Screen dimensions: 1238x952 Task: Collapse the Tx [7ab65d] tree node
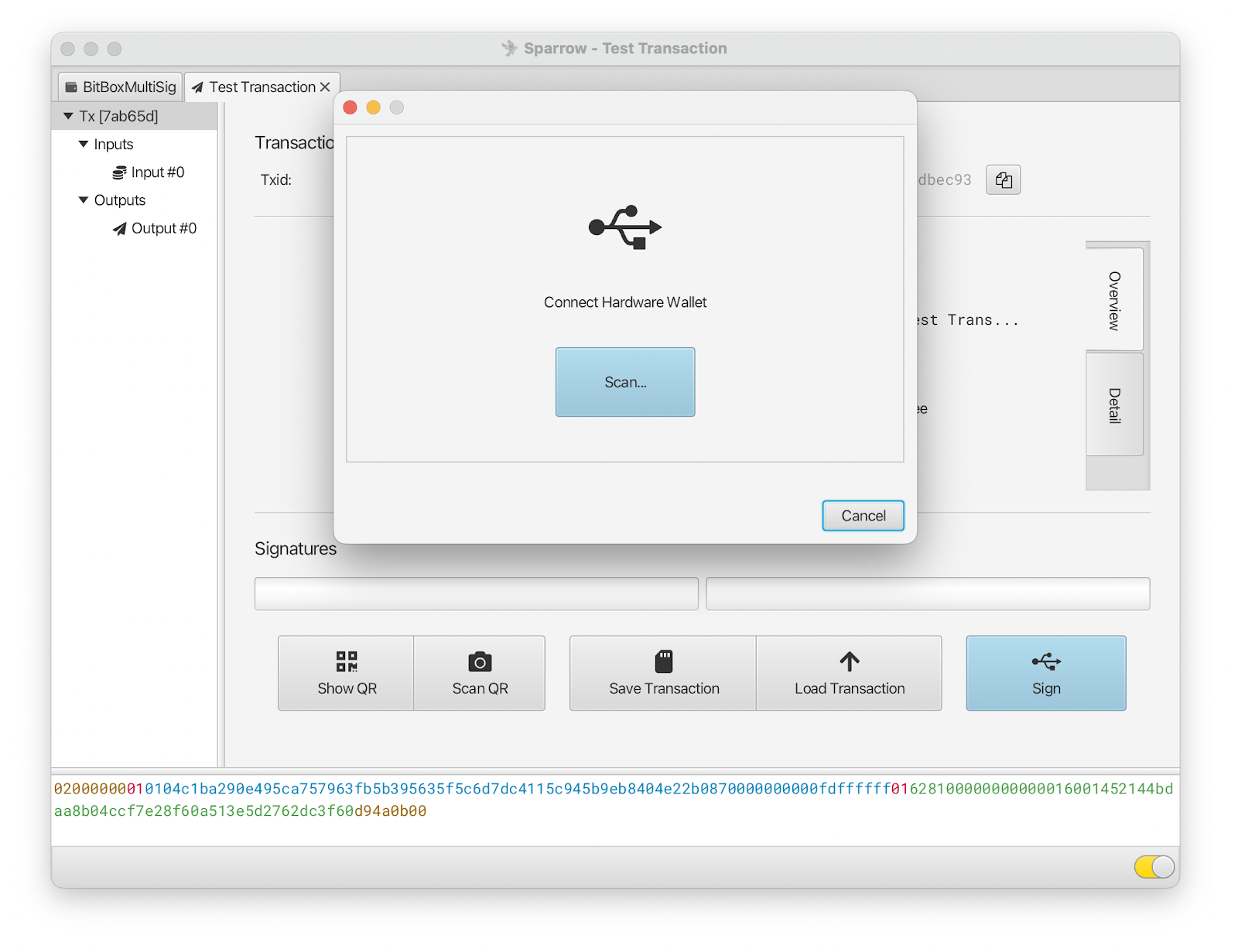[68, 116]
